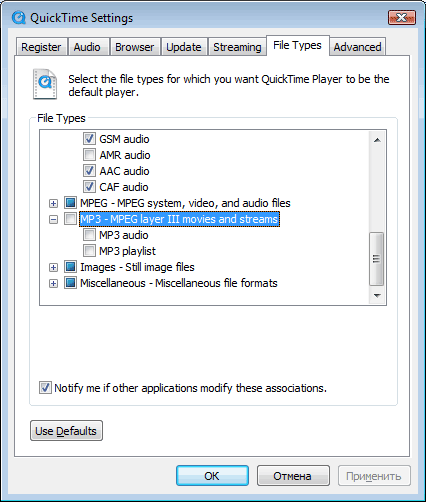
Task: Select Miscellaneous file formats row
Action: [179, 283]
